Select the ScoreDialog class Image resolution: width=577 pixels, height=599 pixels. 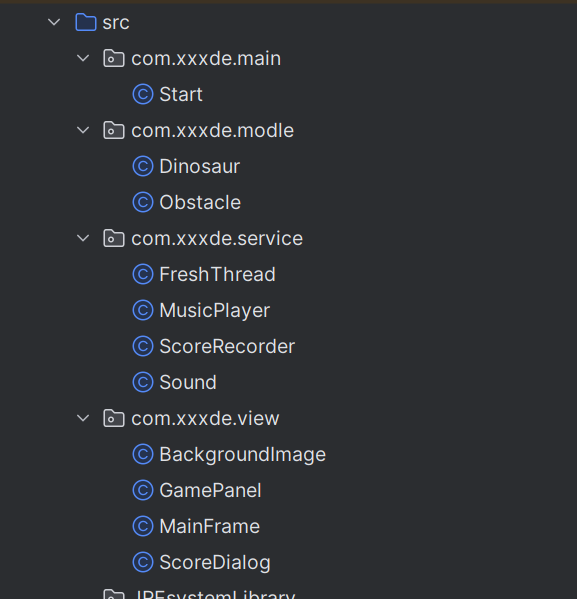tap(215, 563)
